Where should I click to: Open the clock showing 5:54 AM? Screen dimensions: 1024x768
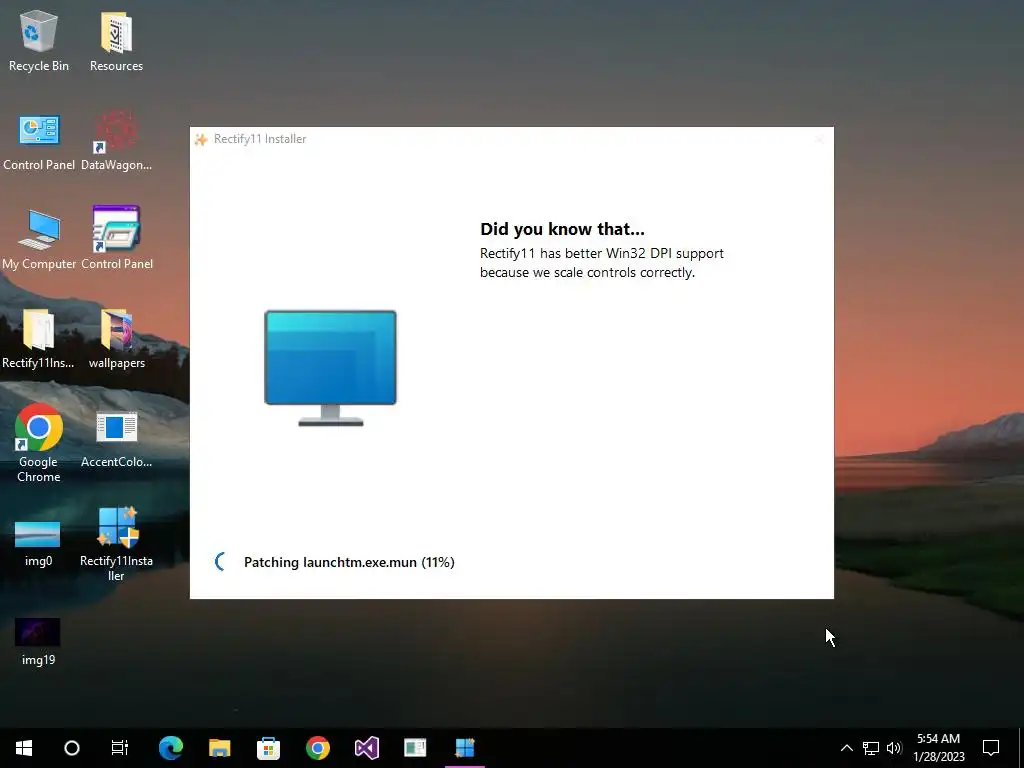coord(938,748)
